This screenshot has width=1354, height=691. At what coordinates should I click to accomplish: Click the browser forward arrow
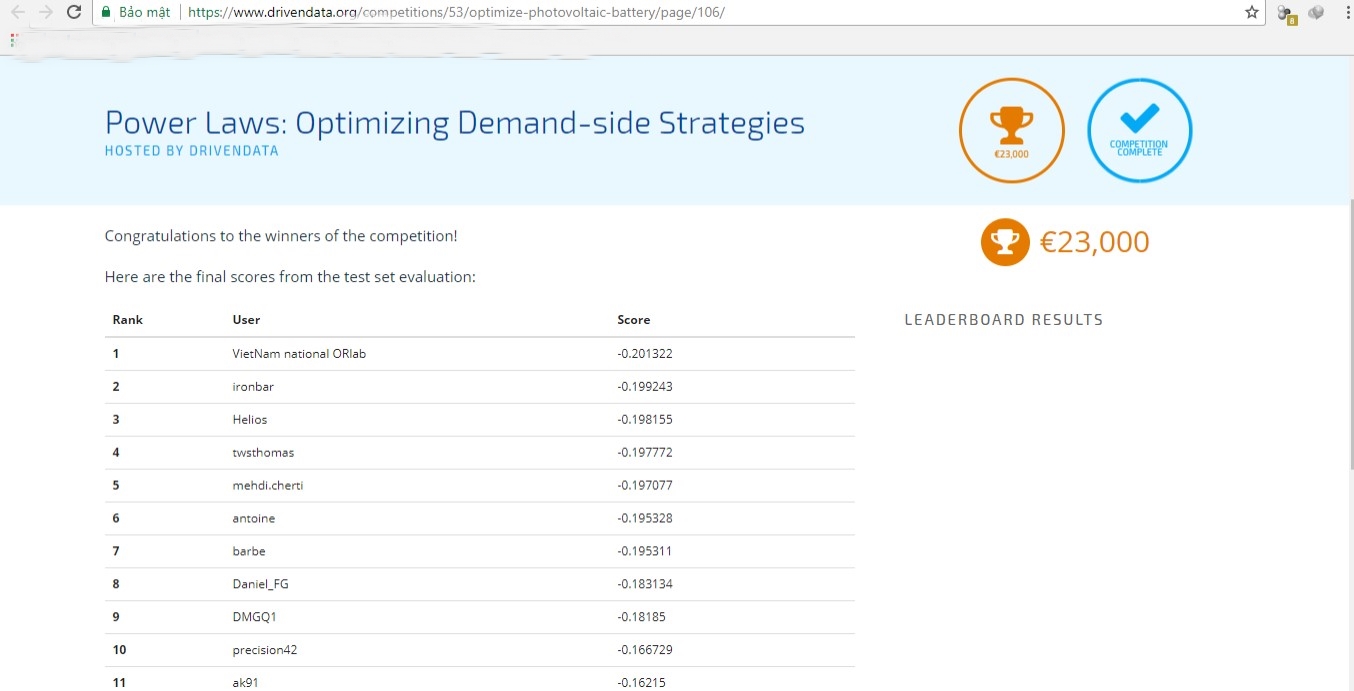[45, 12]
